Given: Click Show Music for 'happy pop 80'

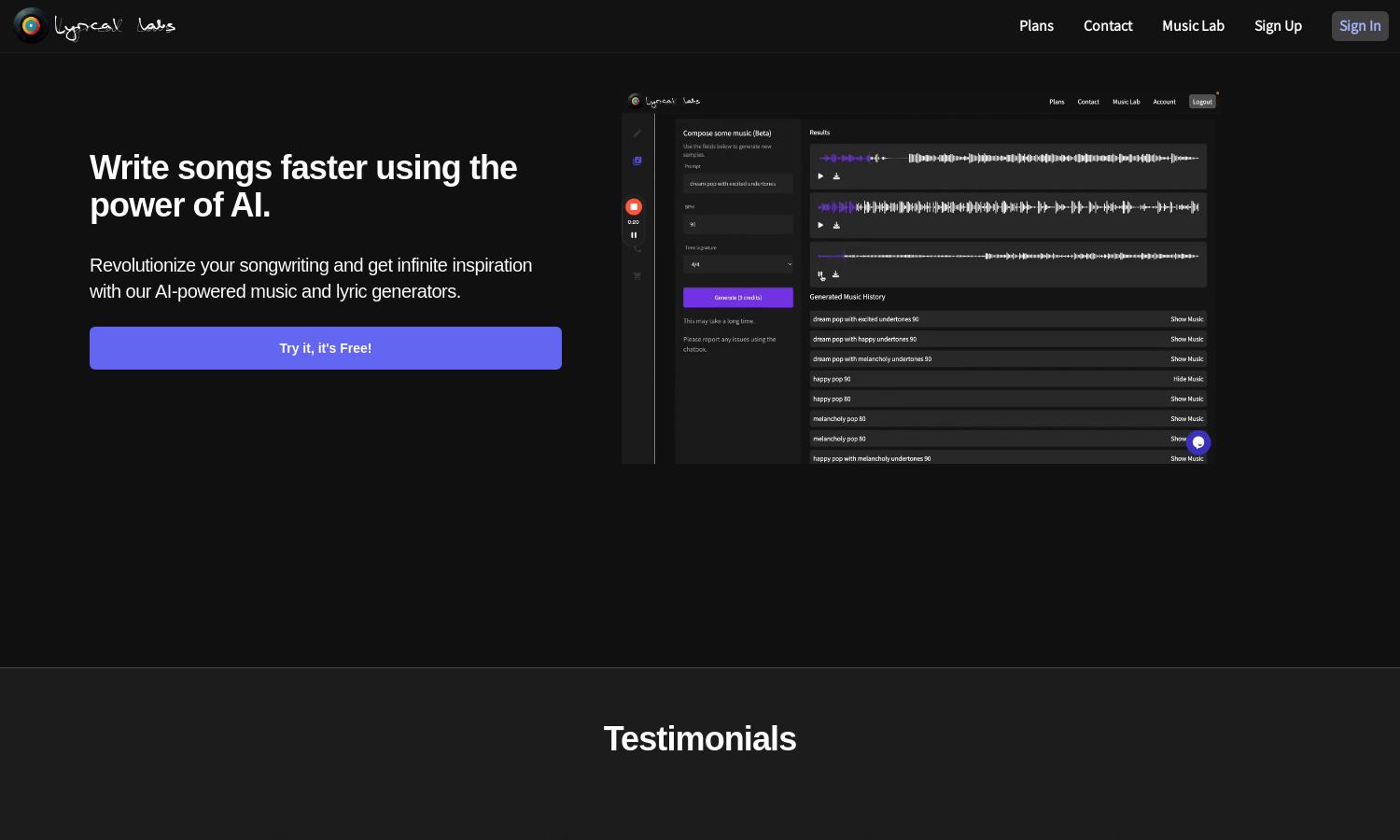Looking at the screenshot, I should coord(1187,399).
